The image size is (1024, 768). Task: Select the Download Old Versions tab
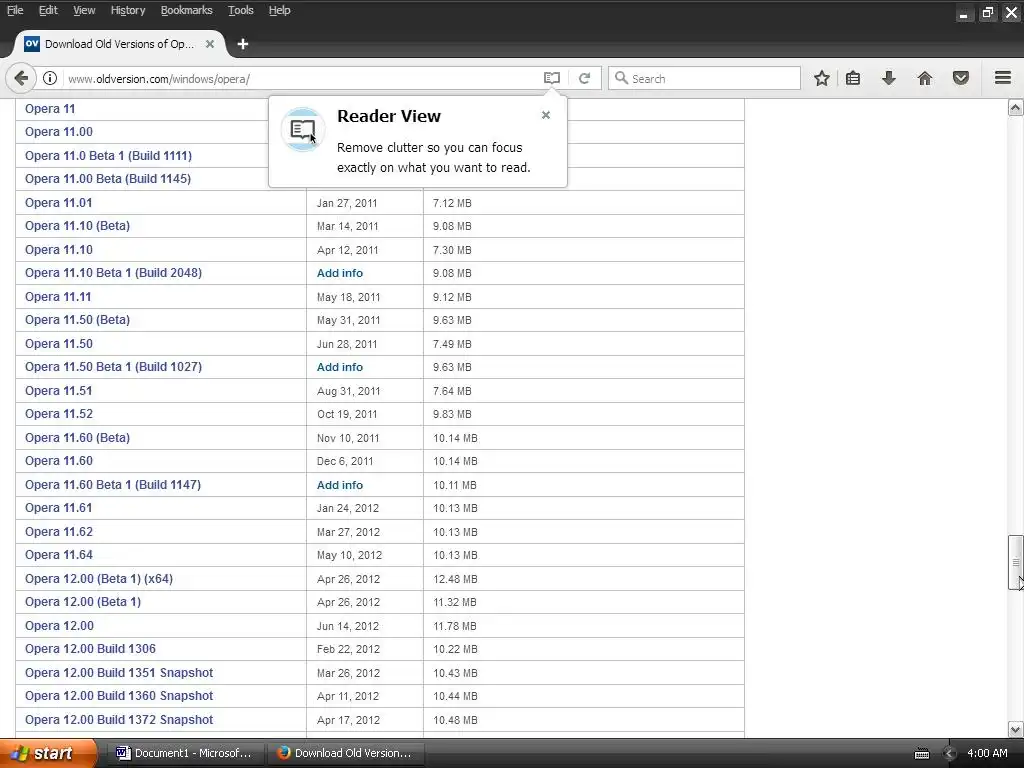coord(120,44)
